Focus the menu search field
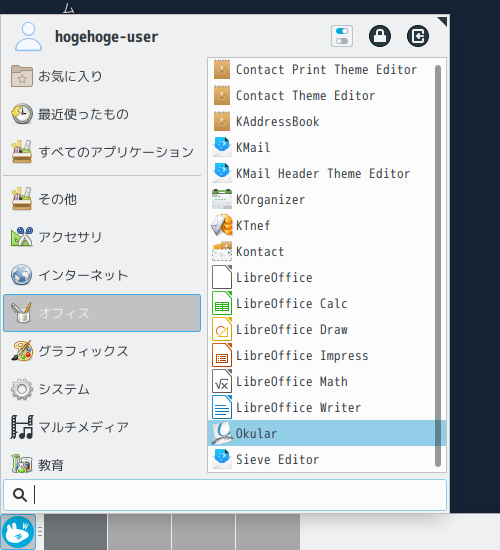Viewport: 500px width, 550px height. point(225,495)
